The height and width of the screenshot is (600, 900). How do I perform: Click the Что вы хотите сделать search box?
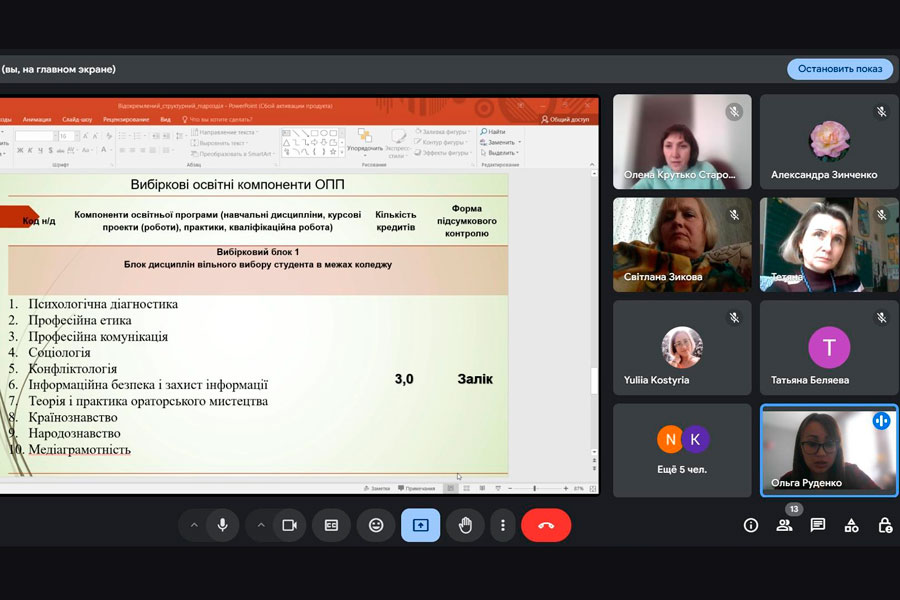tap(217, 119)
